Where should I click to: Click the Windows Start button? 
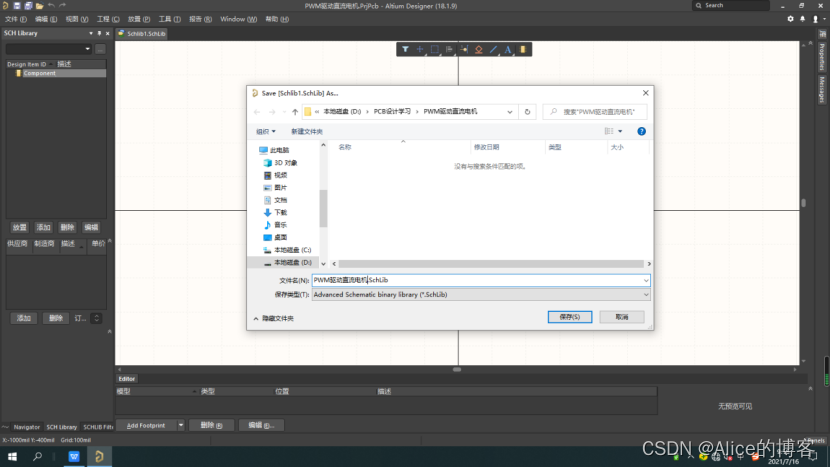click(x=12, y=456)
